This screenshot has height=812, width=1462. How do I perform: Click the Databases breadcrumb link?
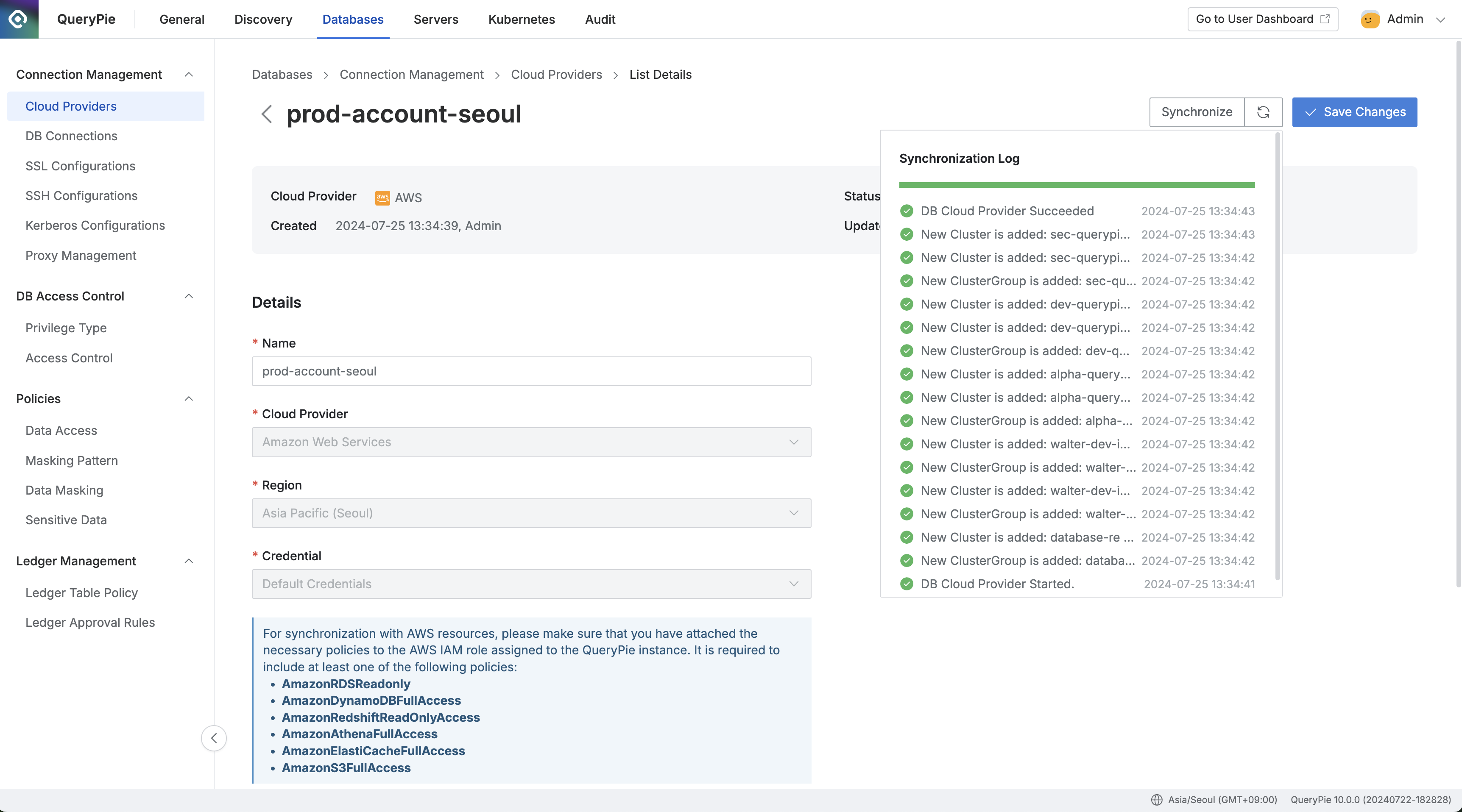coord(282,74)
